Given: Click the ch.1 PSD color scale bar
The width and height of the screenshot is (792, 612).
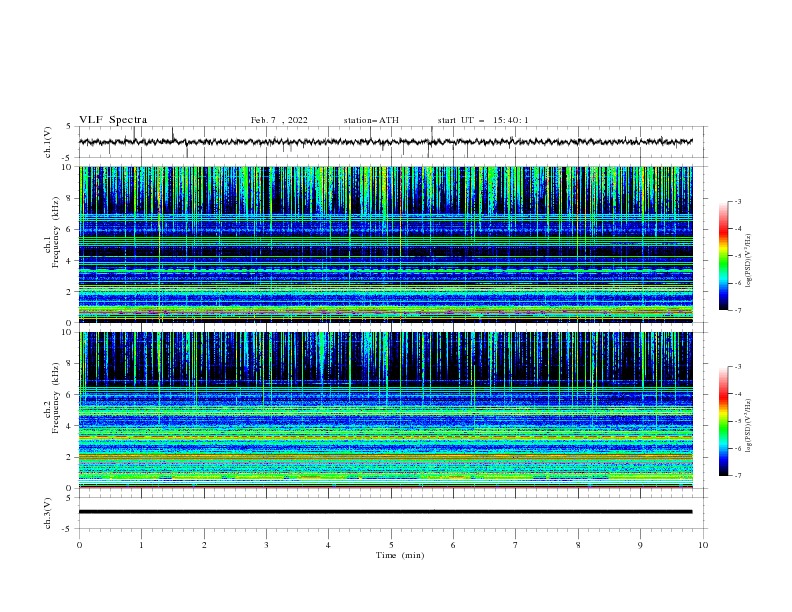Looking at the screenshot, I should (723, 256).
